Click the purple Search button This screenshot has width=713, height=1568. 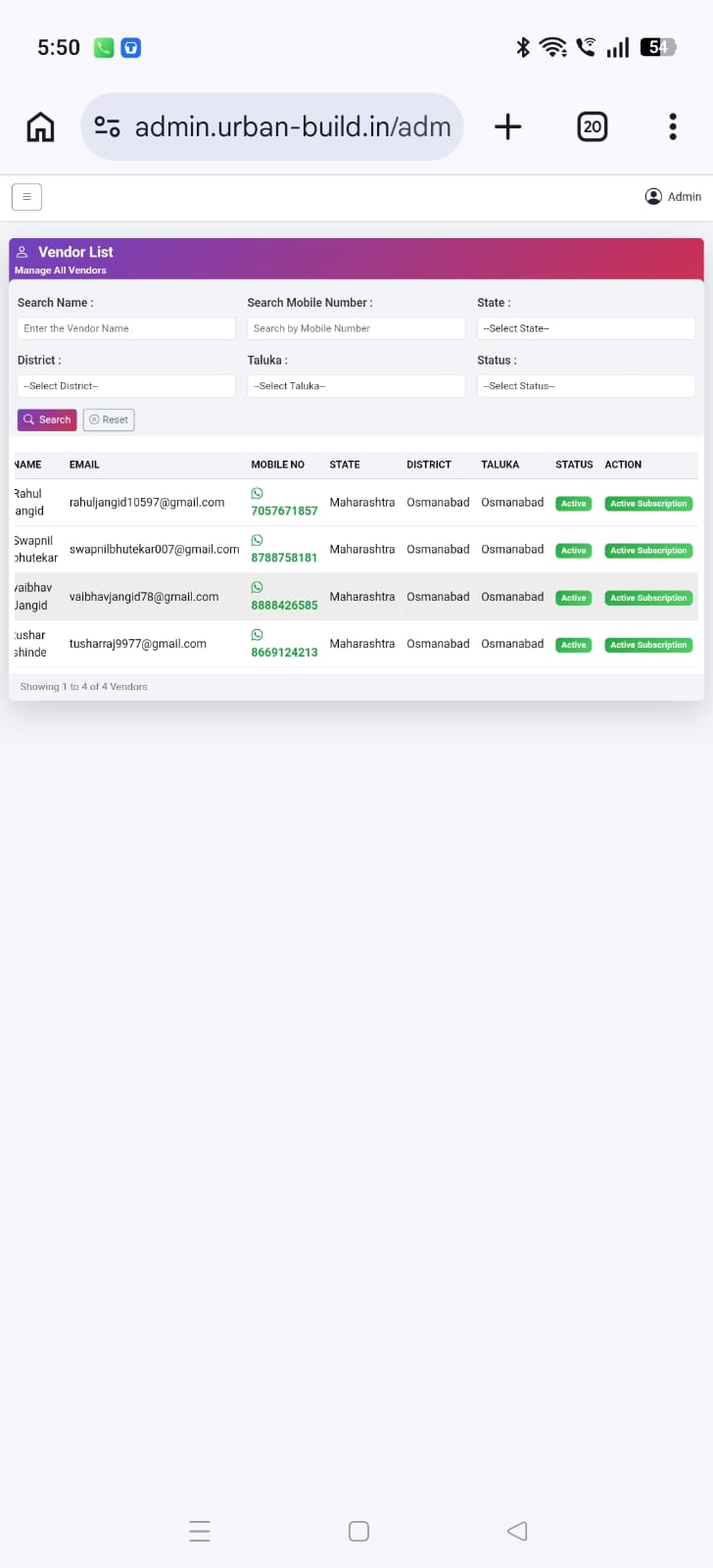pos(47,419)
